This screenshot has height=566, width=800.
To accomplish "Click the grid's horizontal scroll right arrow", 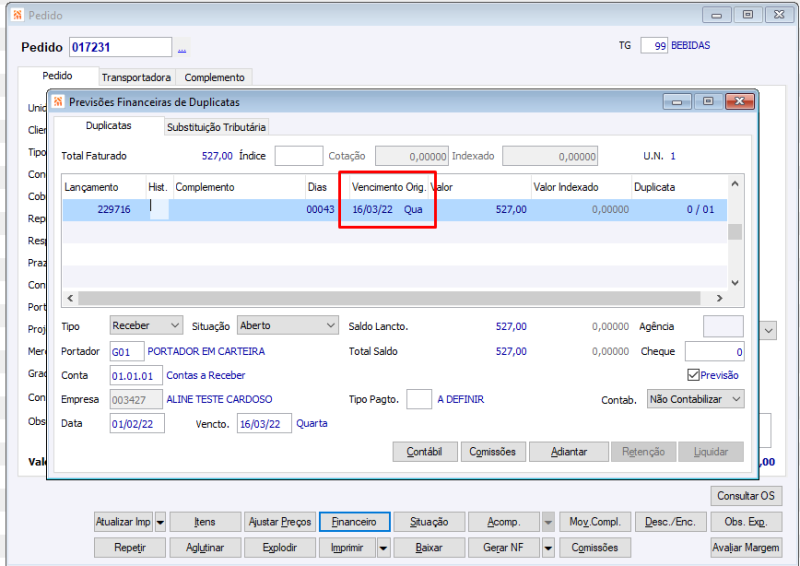I will [x=719, y=298].
